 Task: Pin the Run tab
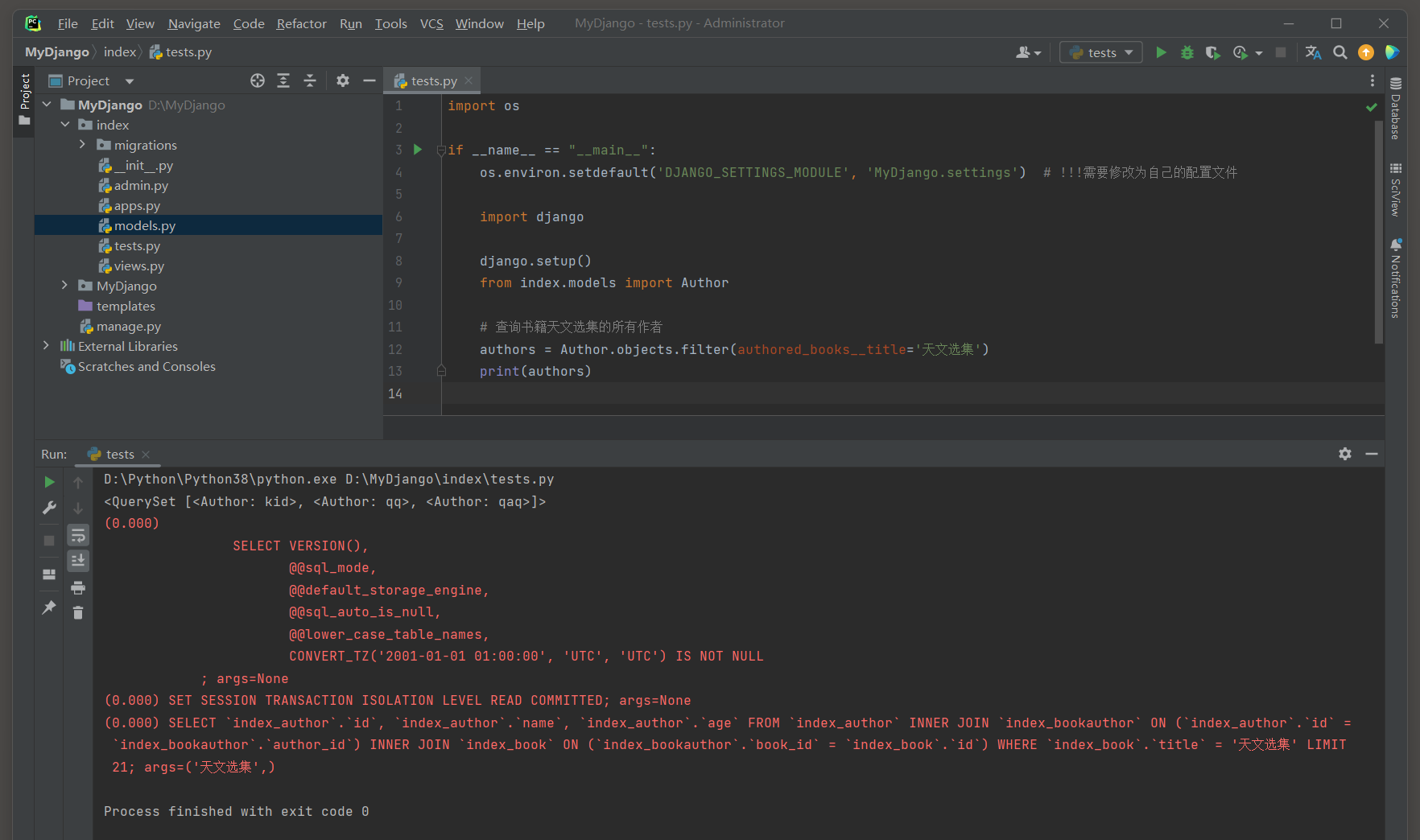49,607
